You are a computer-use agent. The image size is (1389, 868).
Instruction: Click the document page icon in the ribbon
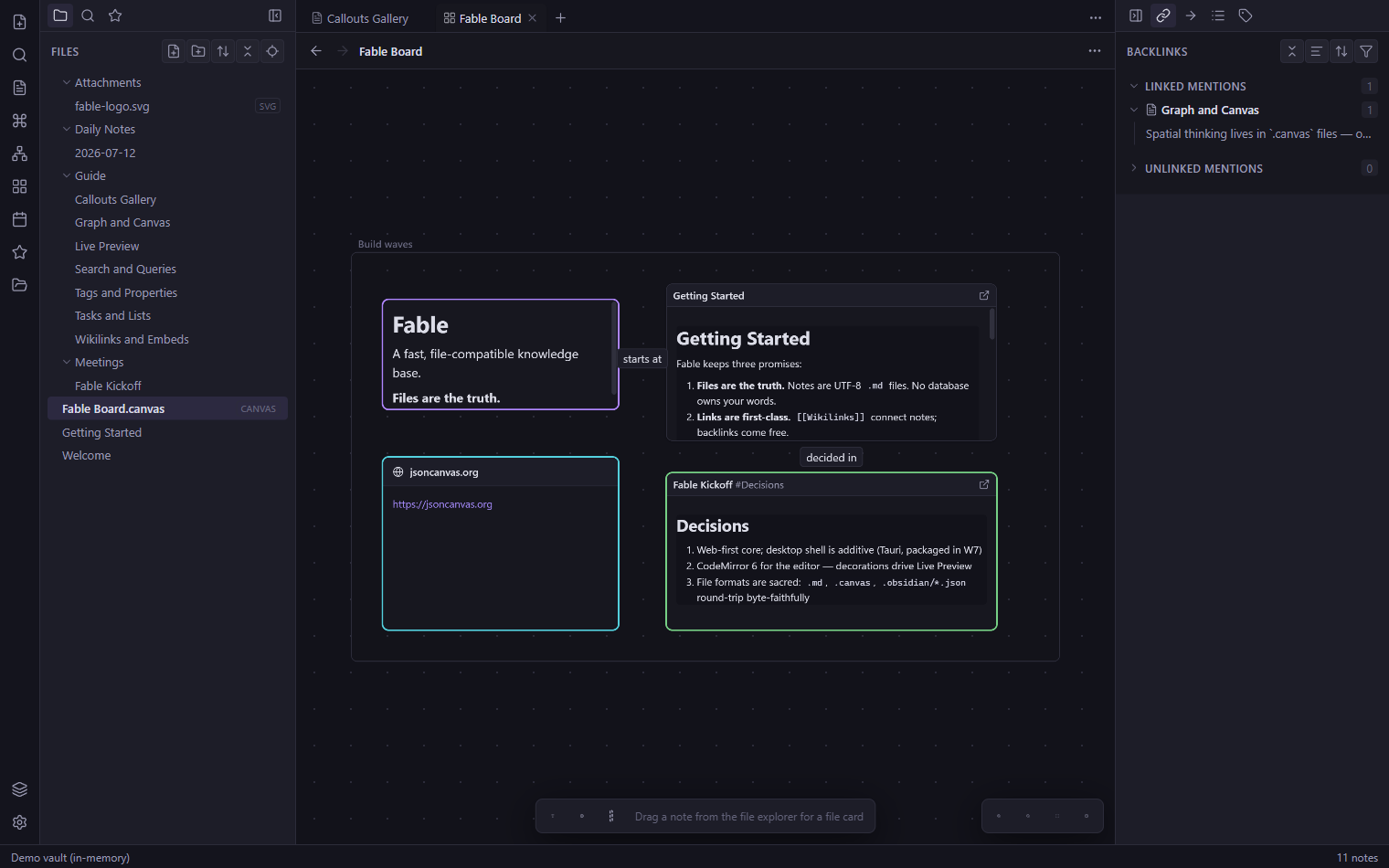(x=19, y=88)
